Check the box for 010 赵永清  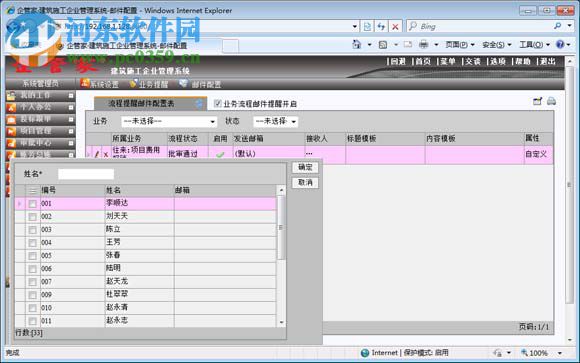click(33, 308)
